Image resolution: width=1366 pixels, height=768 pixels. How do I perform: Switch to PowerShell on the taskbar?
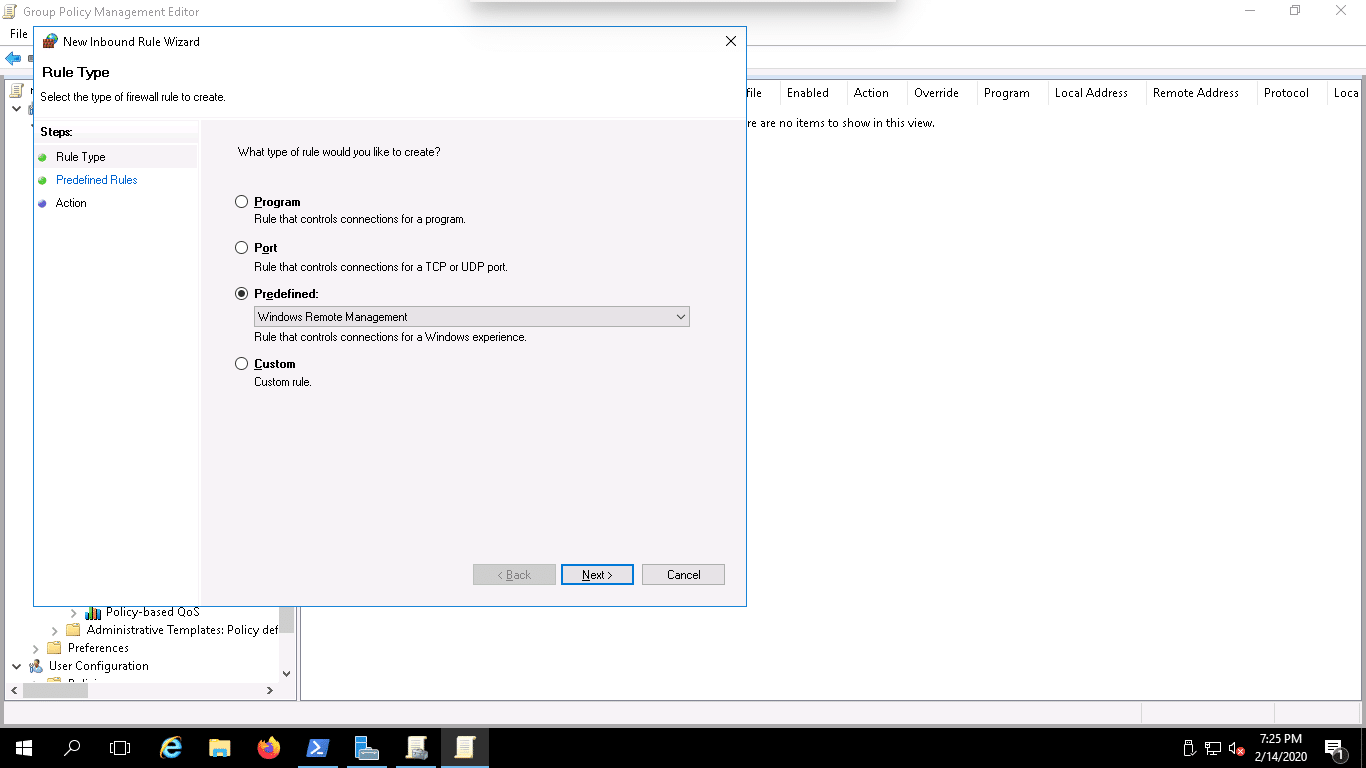pyautogui.click(x=318, y=748)
